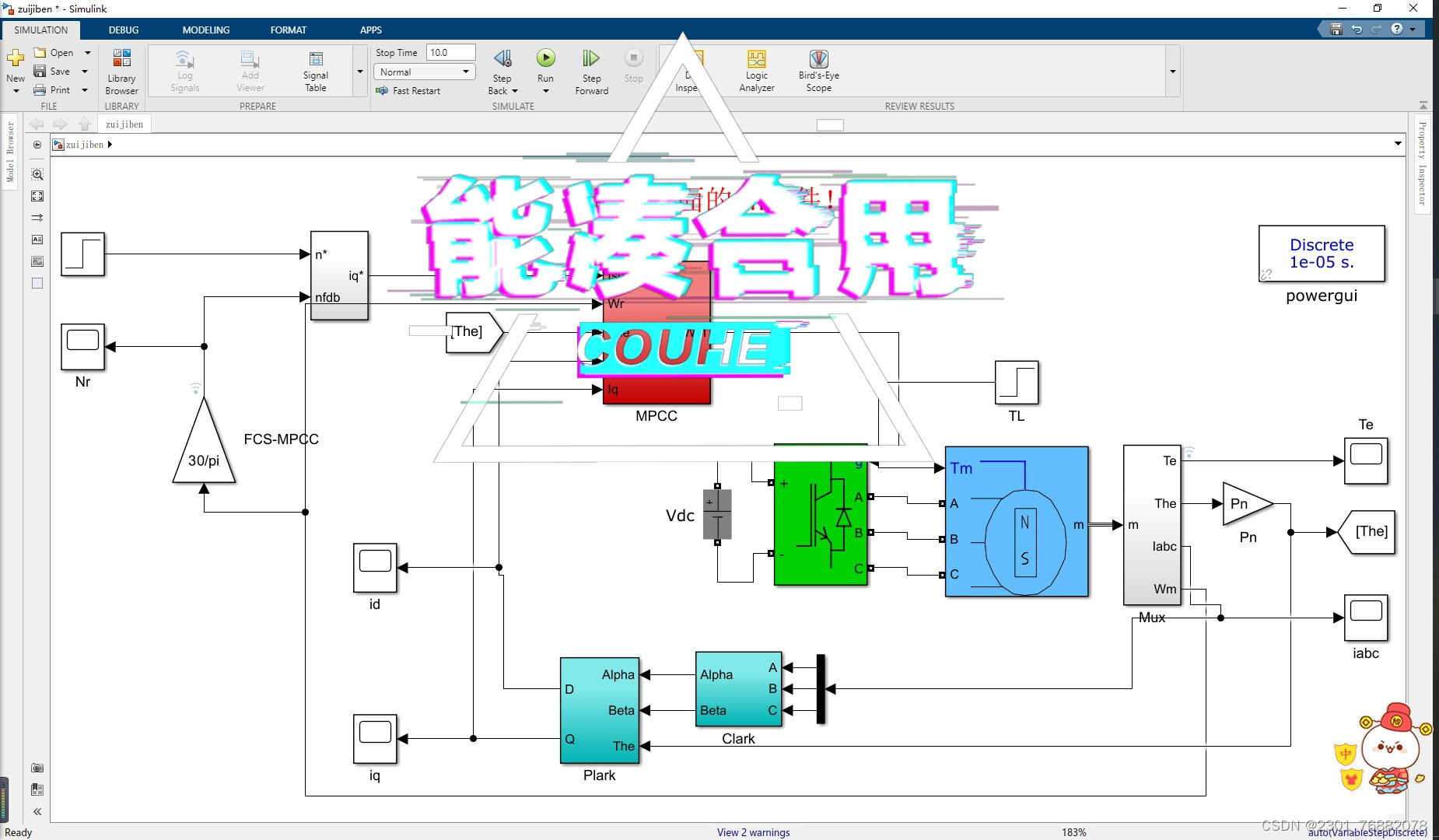Click the New model plus icon
The image size is (1439, 840).
pyautogui.click(x=16, y=58)
